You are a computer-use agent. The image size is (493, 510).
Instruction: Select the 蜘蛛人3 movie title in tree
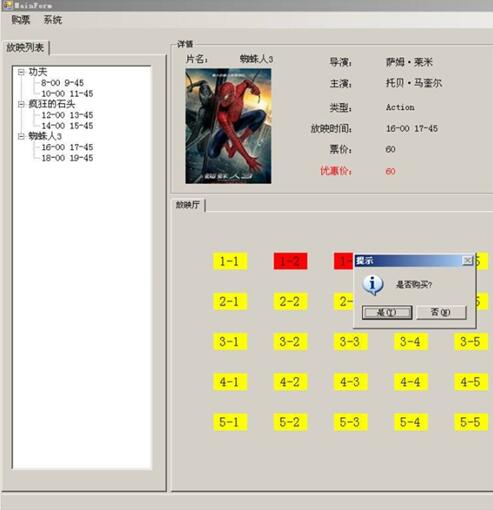pos(45,136)
